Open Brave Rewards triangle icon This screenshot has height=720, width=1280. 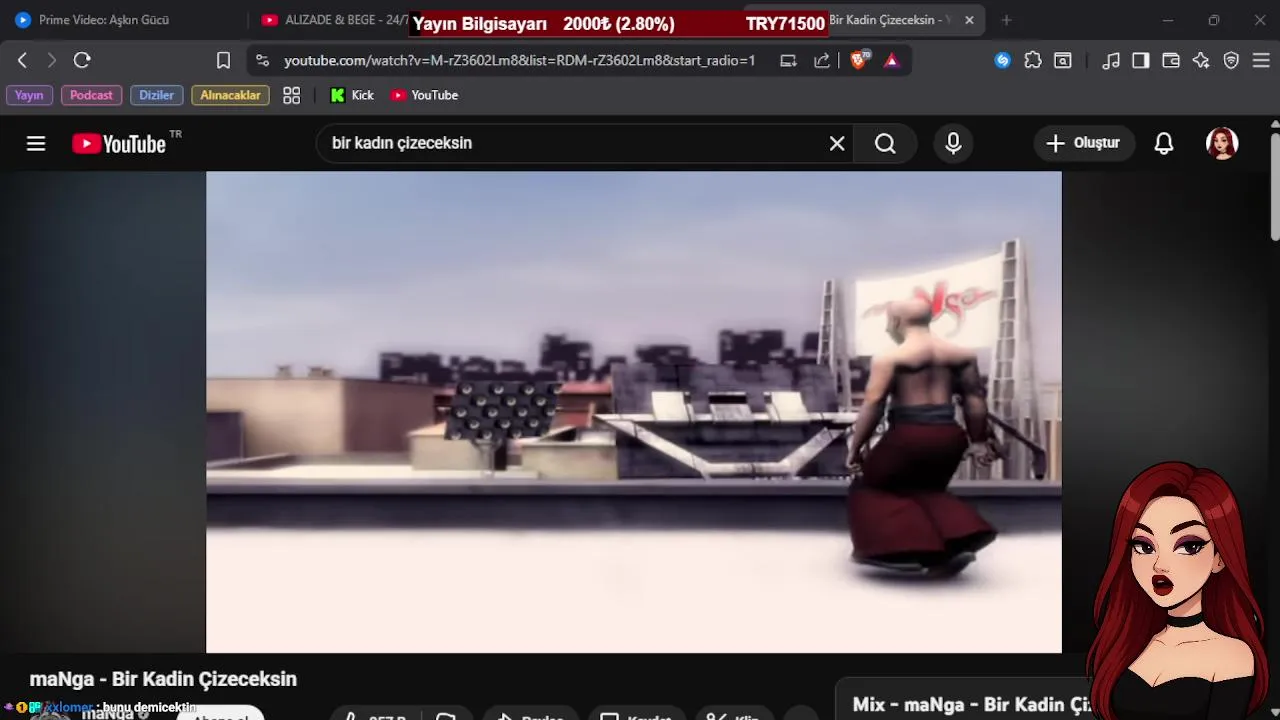pos(892,61)
